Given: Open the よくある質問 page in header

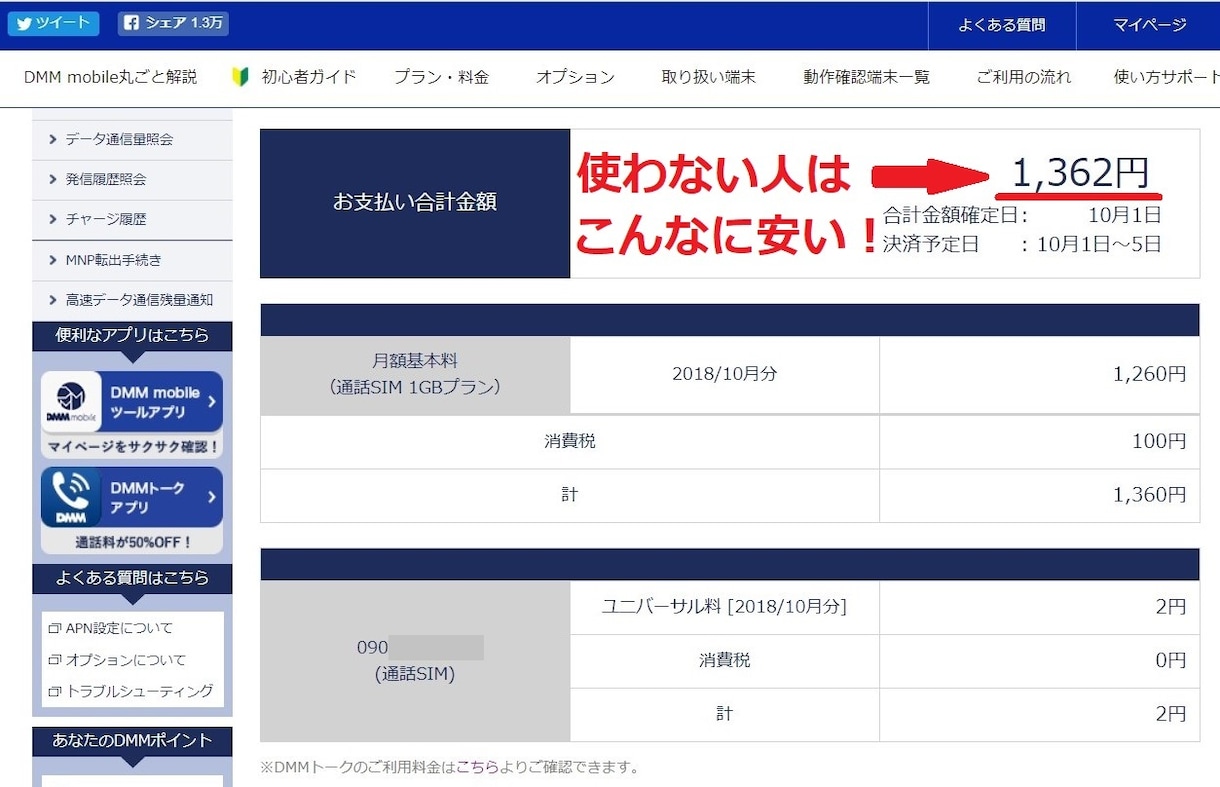Looking at the screenshot, I should 1001,25.
